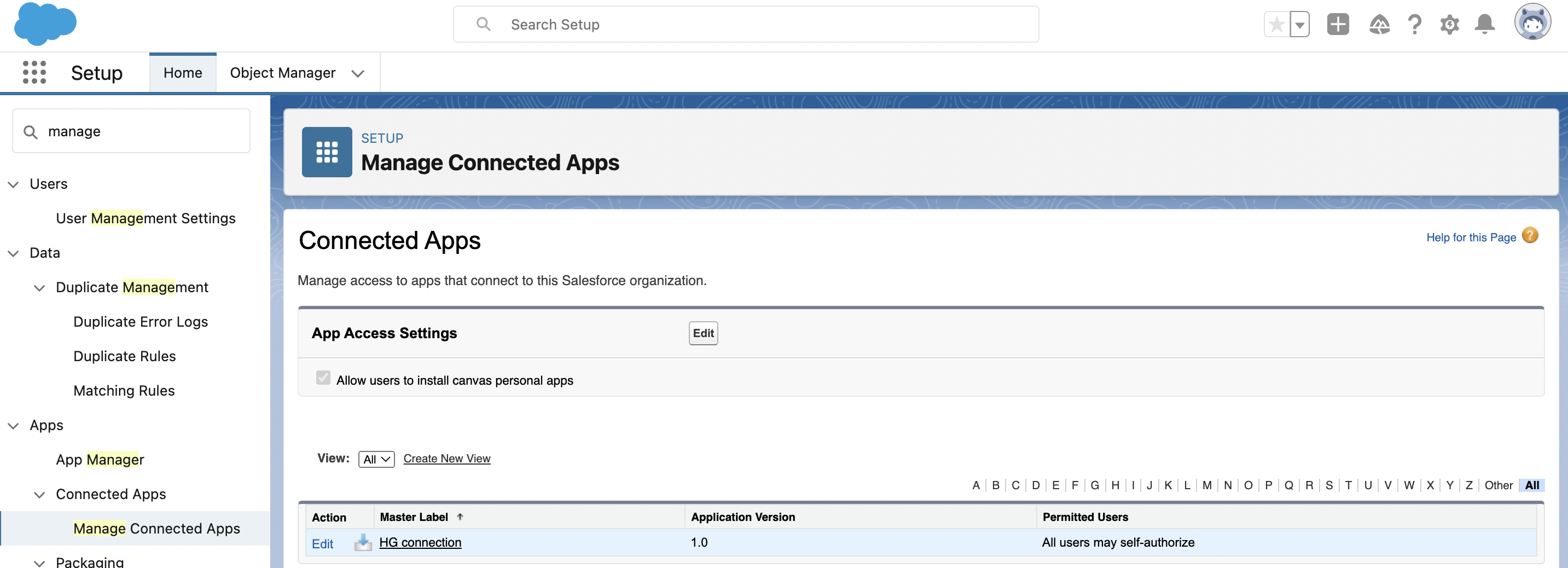Click the Manage Connected Apps header icon

327,152
